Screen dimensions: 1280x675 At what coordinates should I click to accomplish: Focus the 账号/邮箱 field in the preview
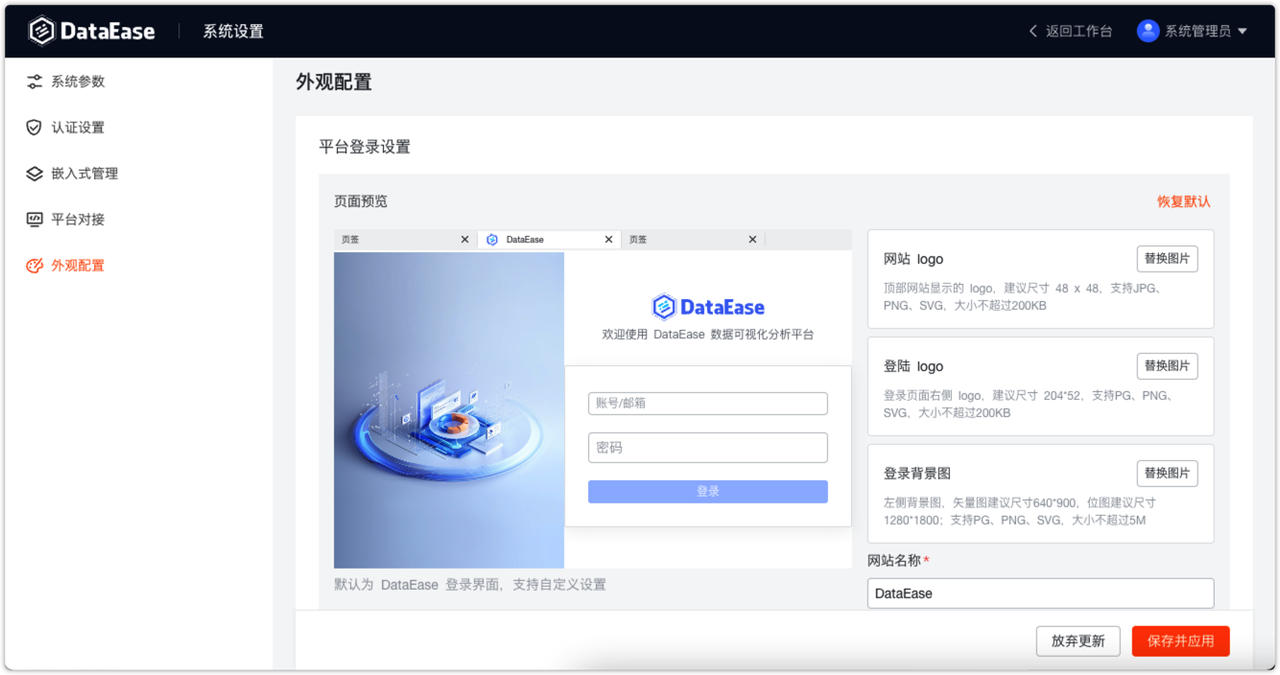(x=707, y=403)
